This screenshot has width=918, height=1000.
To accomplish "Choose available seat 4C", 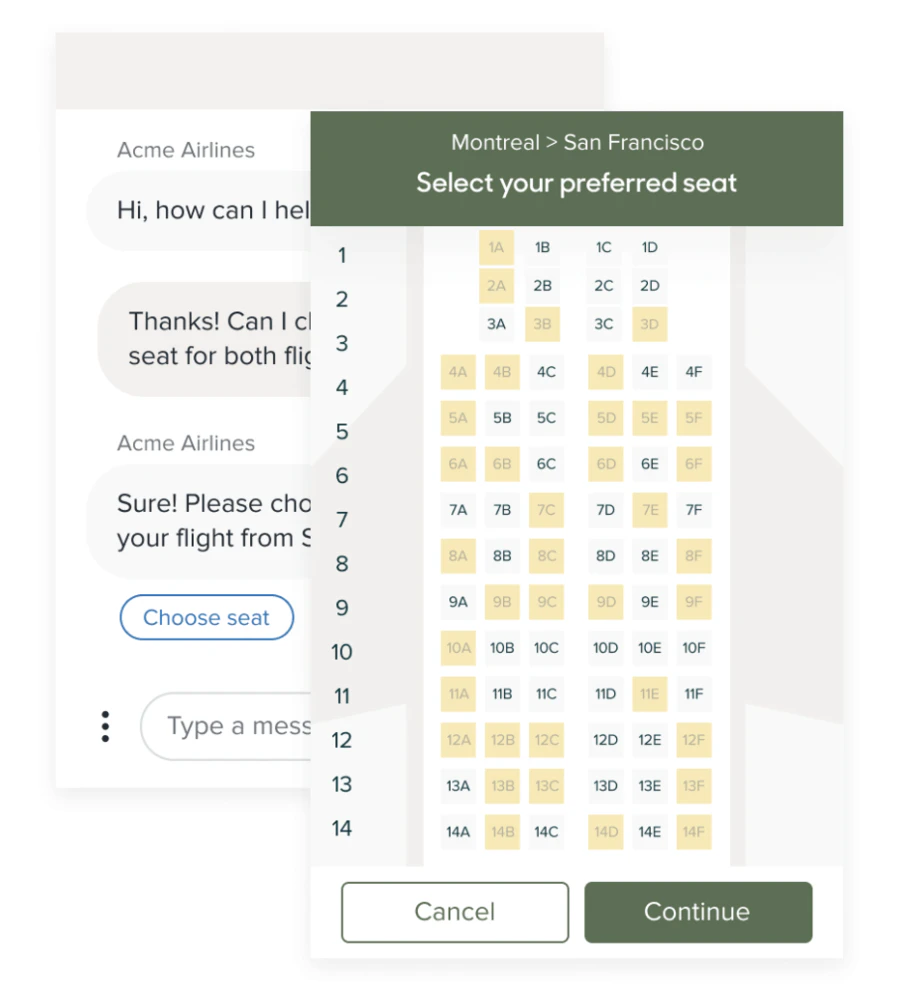I will [546, 372].
